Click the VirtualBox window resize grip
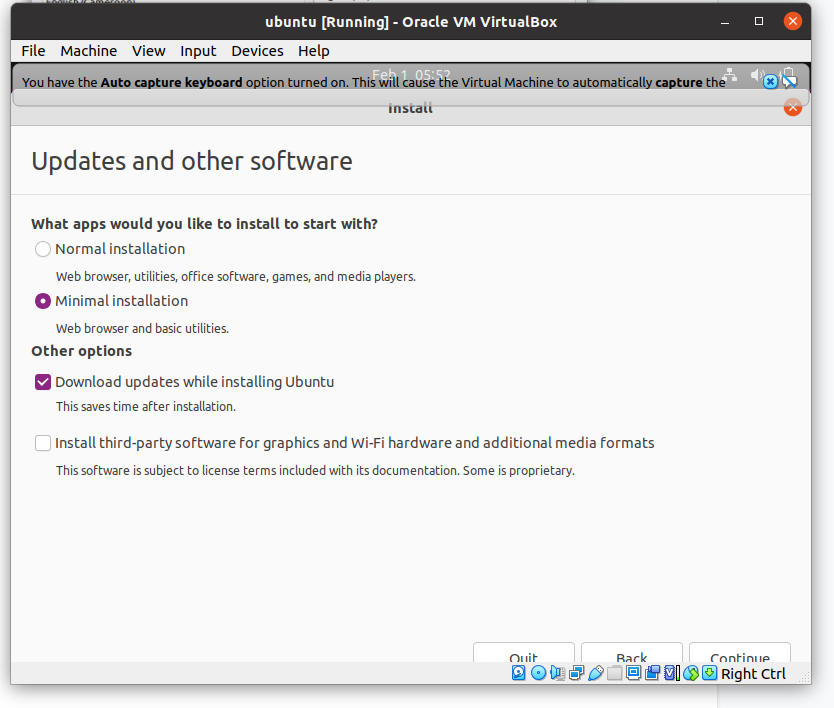 click(805, 677)
